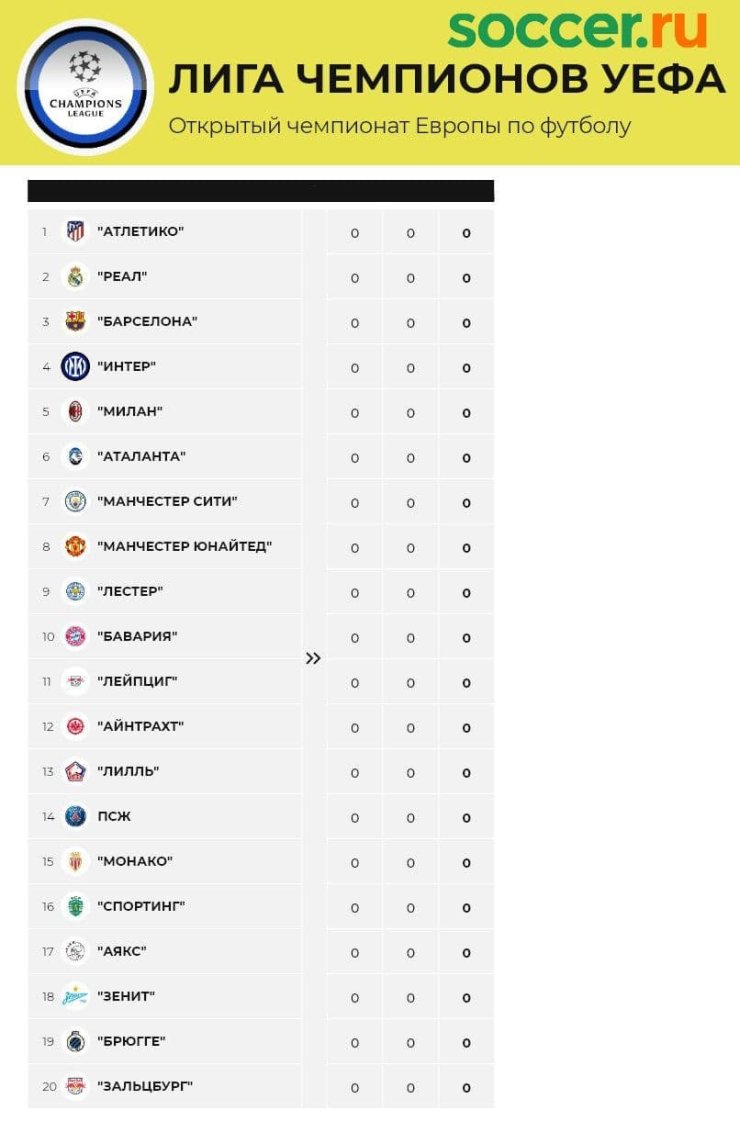Click the black table header bar
Viewport: 740px width, 1133px height.
pos(261,191)
